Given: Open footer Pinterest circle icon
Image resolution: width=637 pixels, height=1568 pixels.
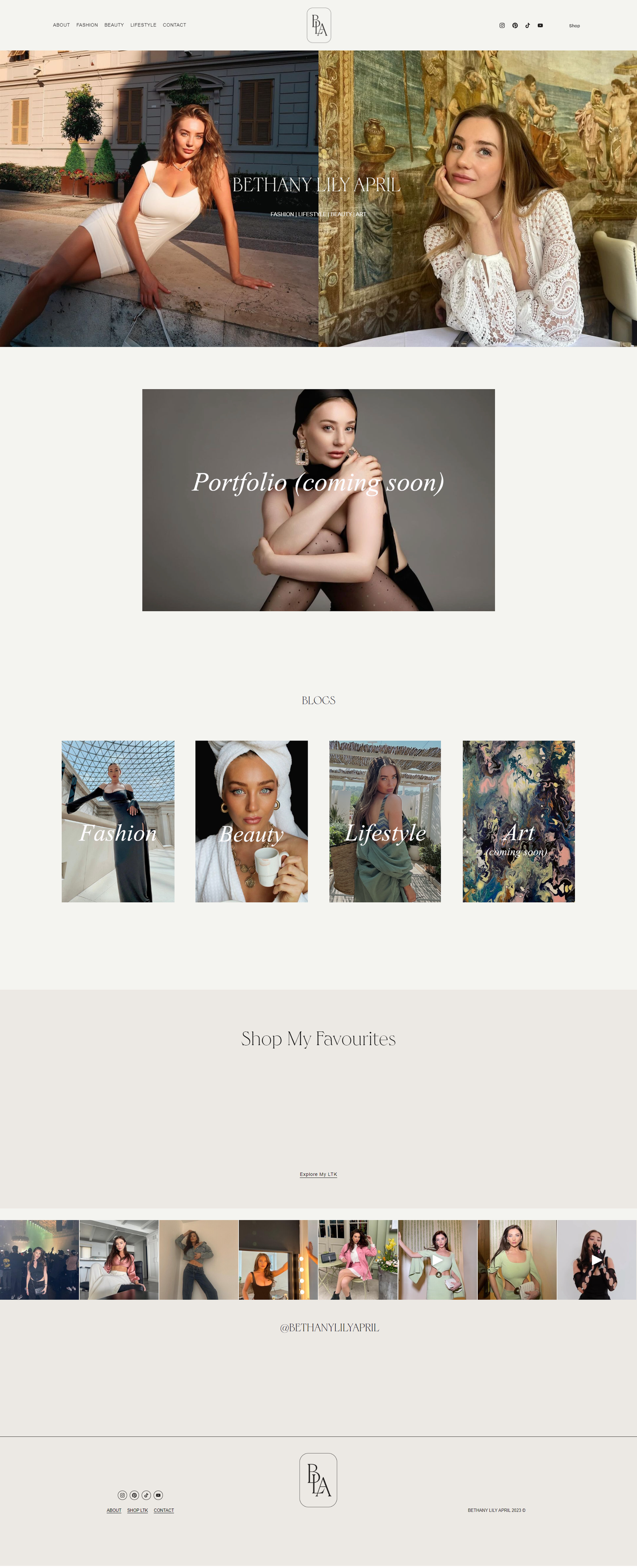Looking at the screenshot, I should (x=135, y=1495).
